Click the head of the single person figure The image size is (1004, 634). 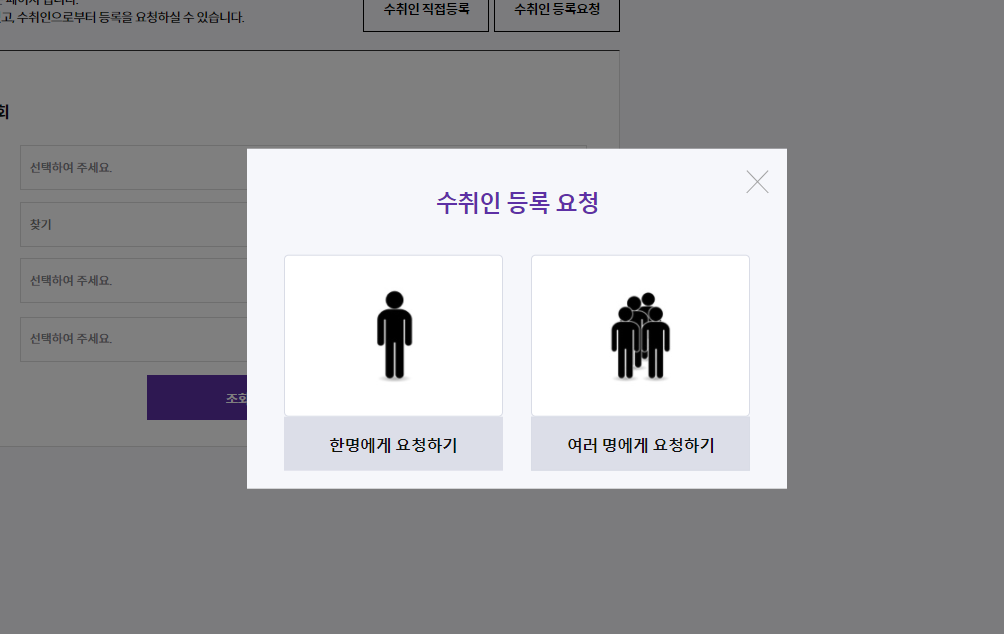pyautogui.click(x=394, y=300)
